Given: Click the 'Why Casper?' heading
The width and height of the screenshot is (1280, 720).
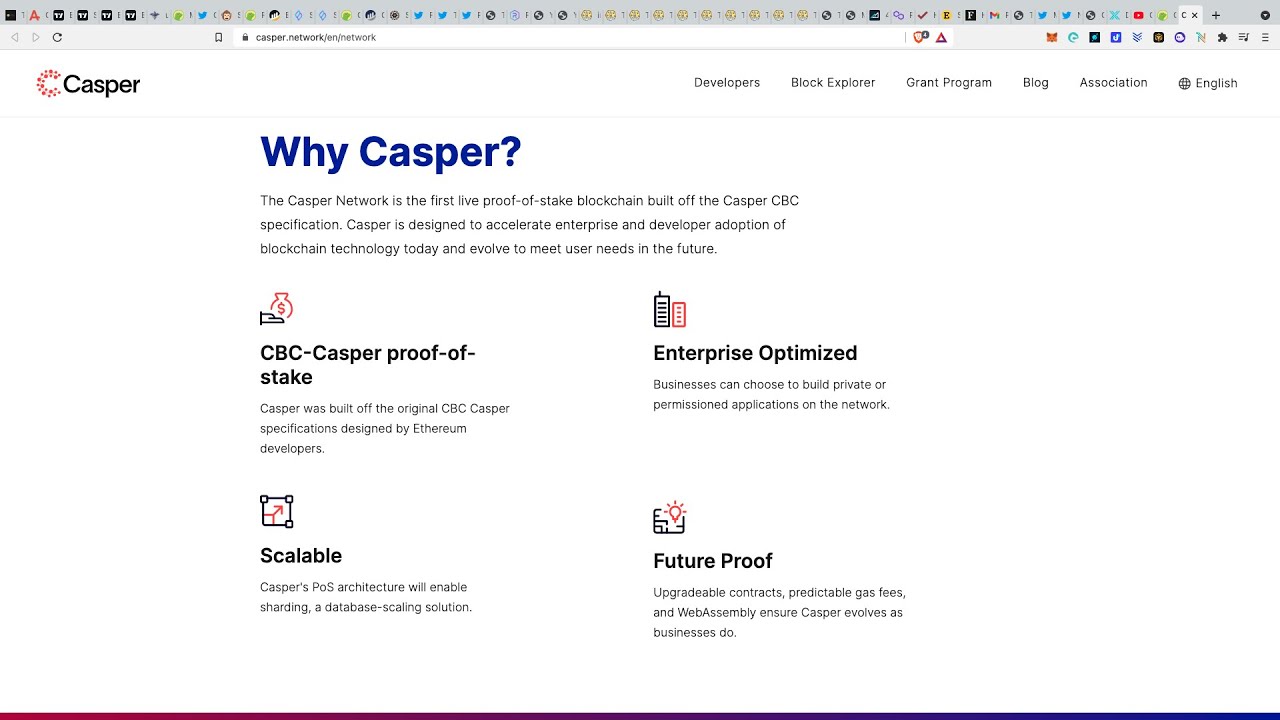Looking at the screenshot, I should coord(391,152).
